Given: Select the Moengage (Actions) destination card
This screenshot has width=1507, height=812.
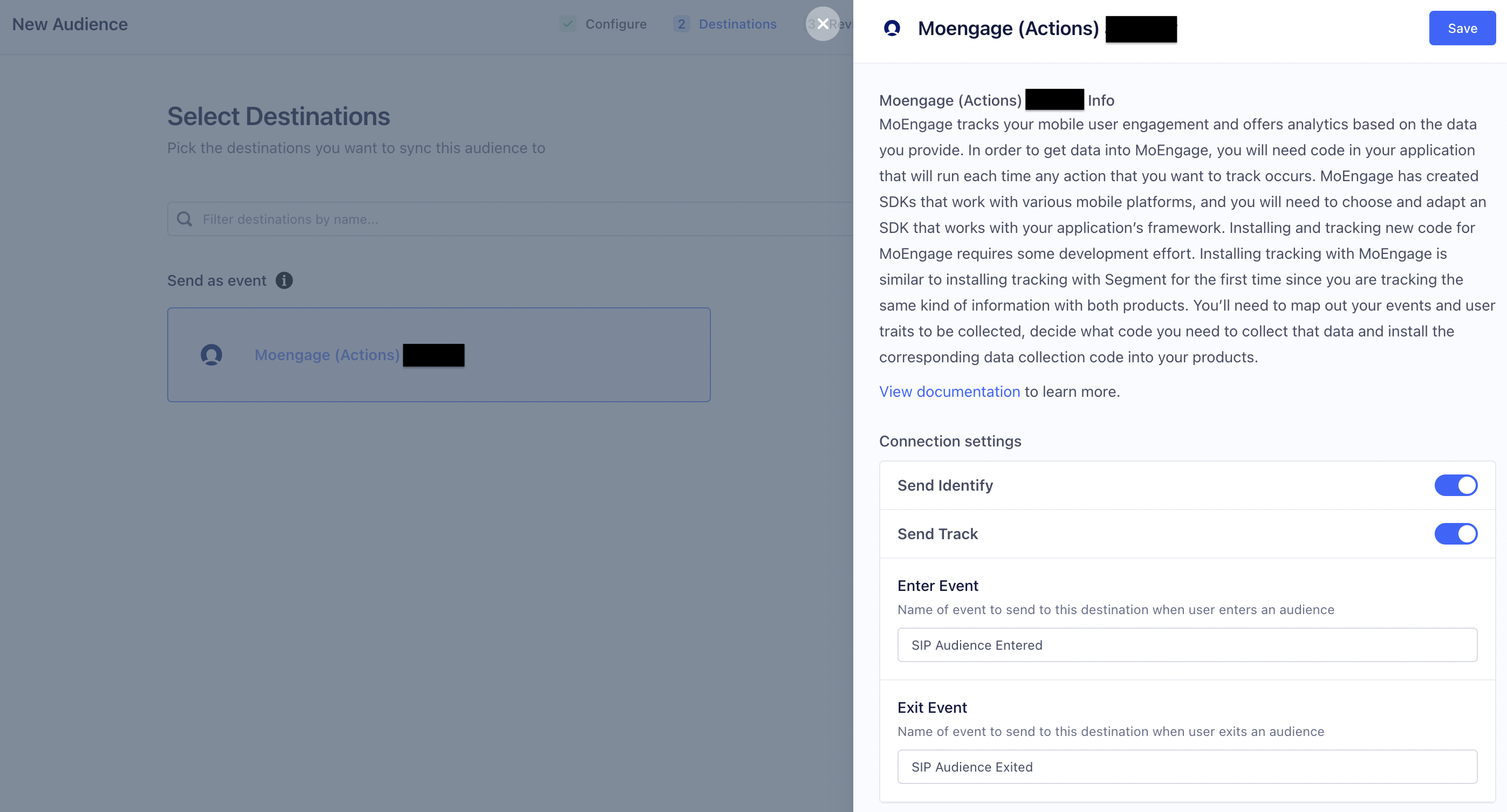Looking at the screenshot, I should click(439, 355).
